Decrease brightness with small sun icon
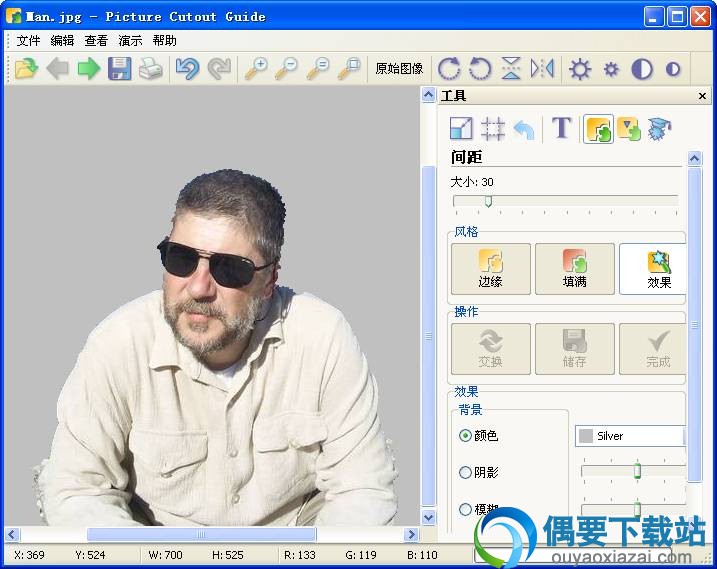 611,69
